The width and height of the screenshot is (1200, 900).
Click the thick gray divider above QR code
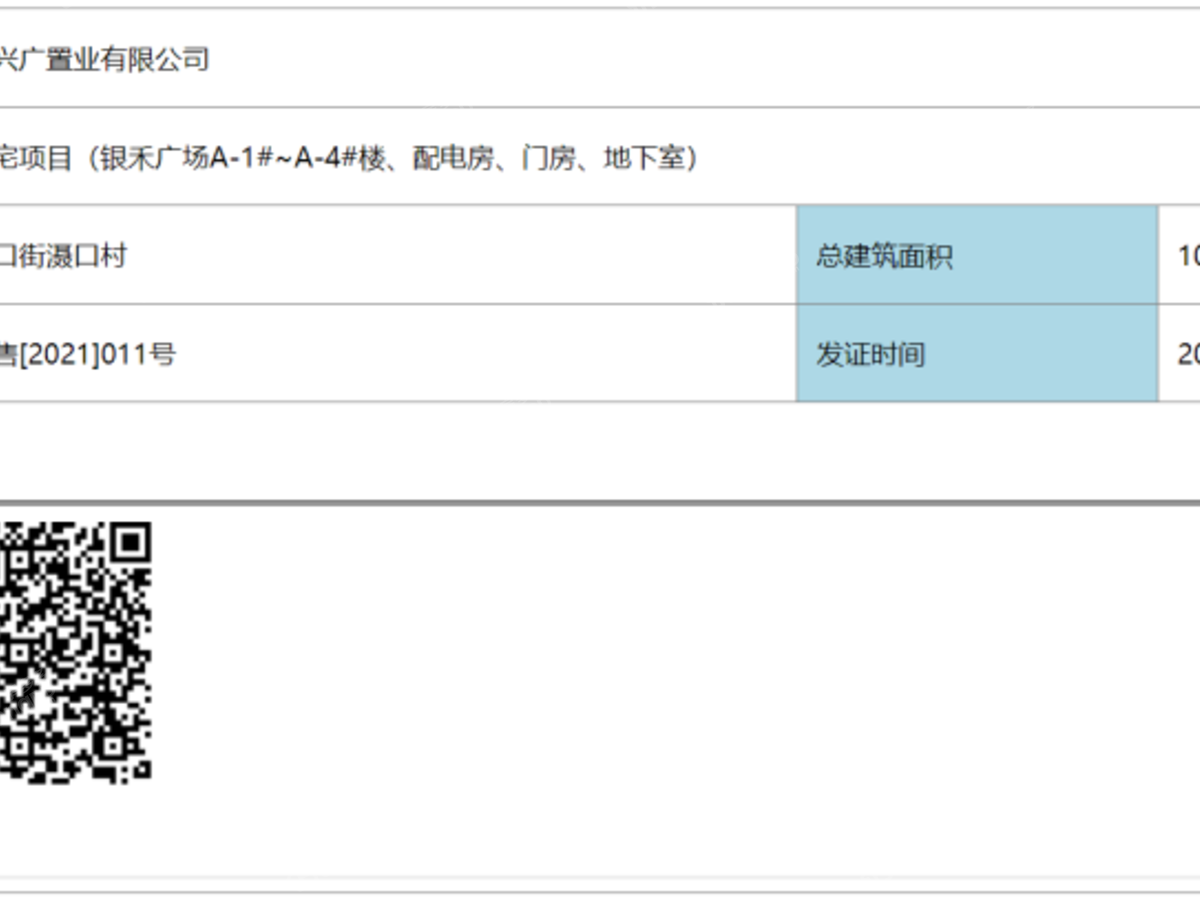pos(600,502)
